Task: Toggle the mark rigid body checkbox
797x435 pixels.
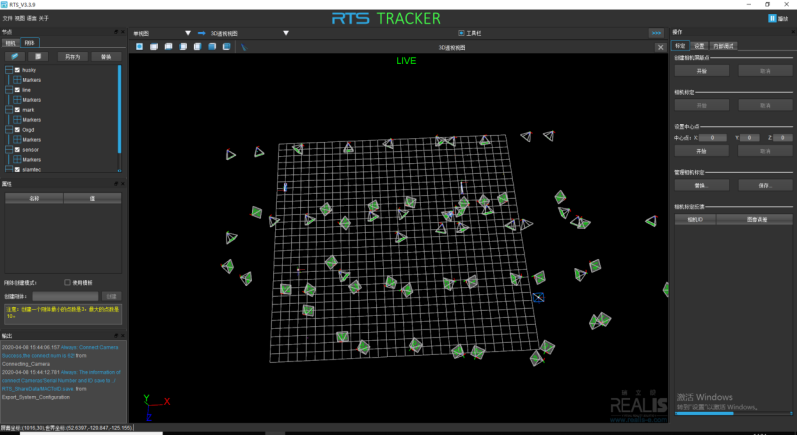Action: [17, 110]
